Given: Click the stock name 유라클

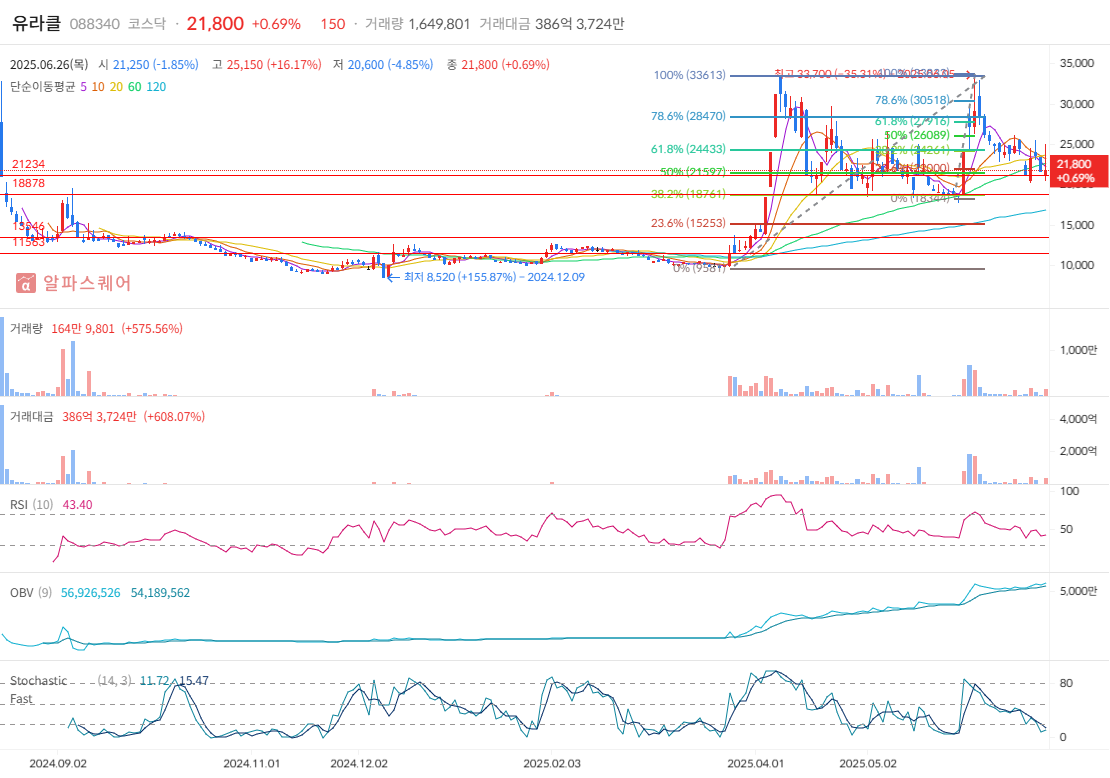Looking at the screenshot, I should (x=37, y=23).
